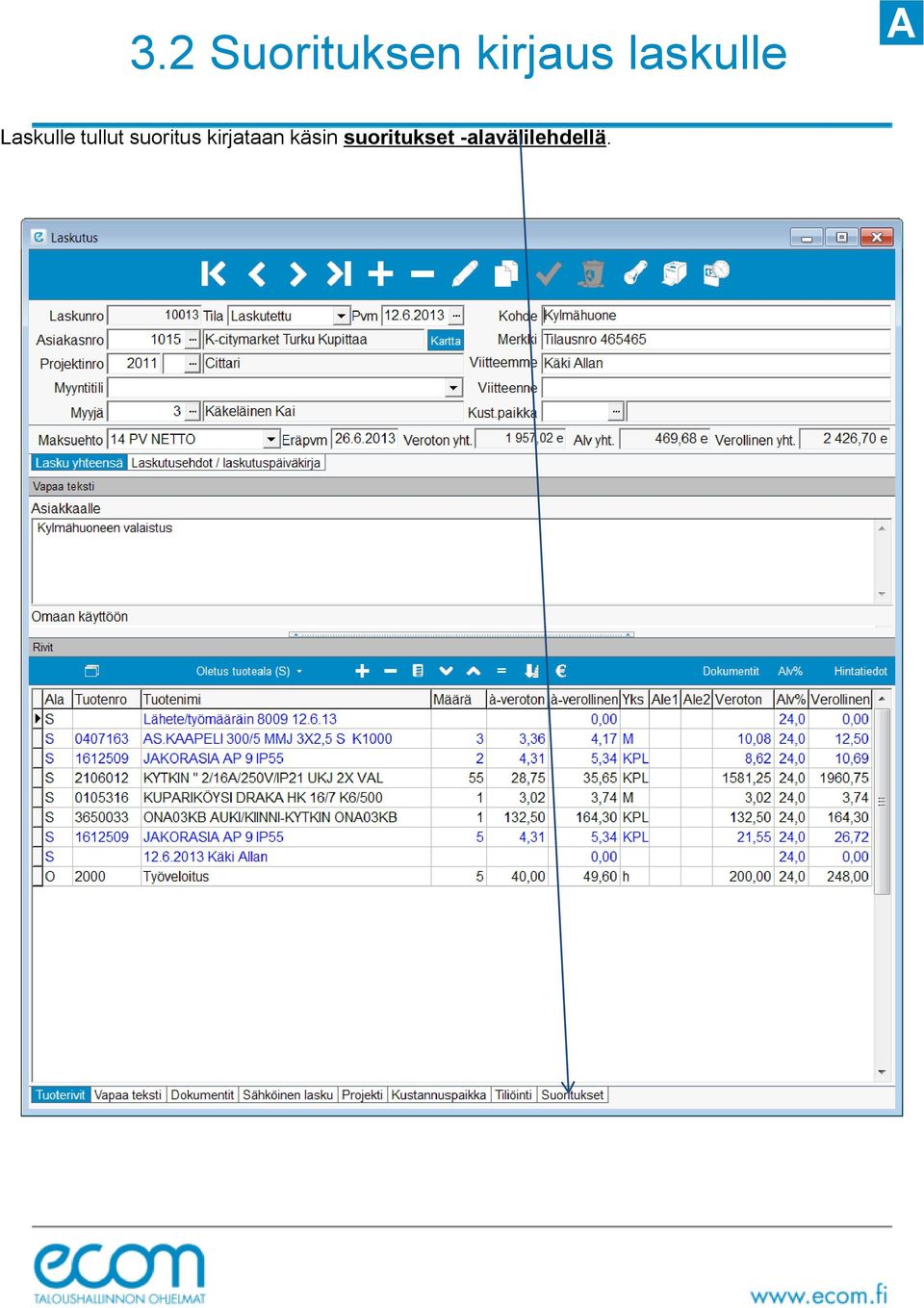Go to the first invoice record
This screenshot has height=1308, width=924.
213,274
